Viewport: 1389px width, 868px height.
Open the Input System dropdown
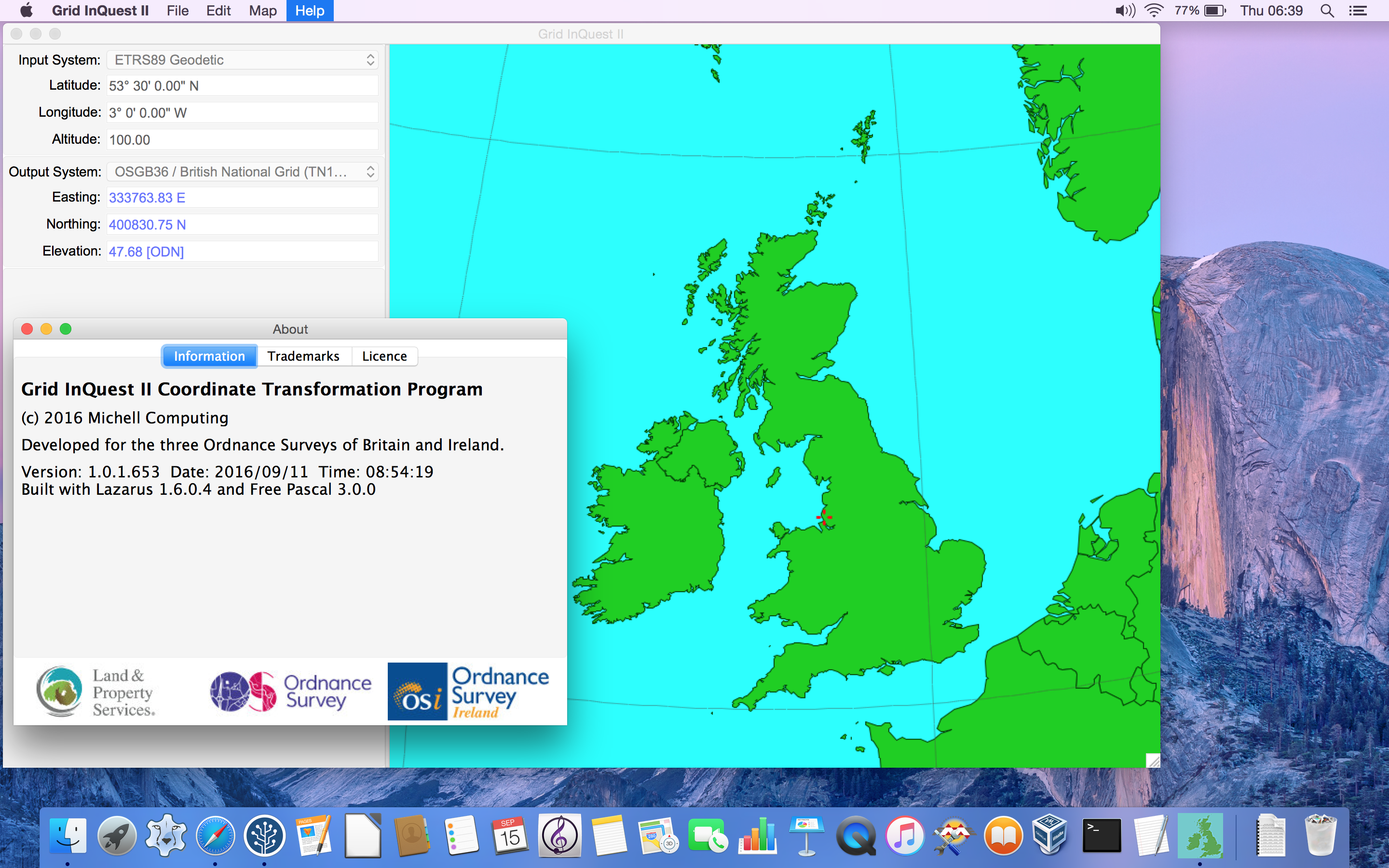point(242,60)
